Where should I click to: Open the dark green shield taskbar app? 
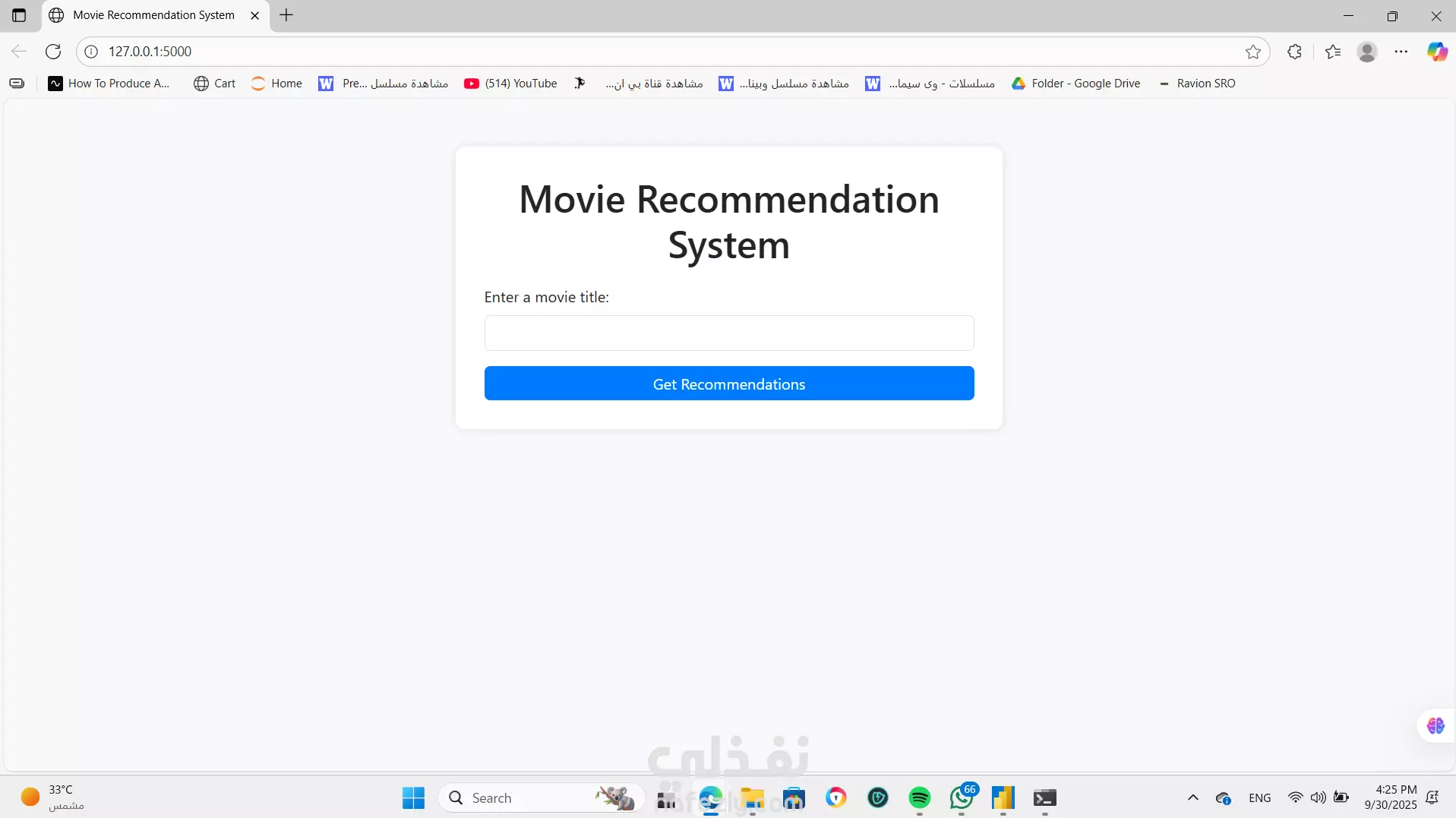click(878, 797)
